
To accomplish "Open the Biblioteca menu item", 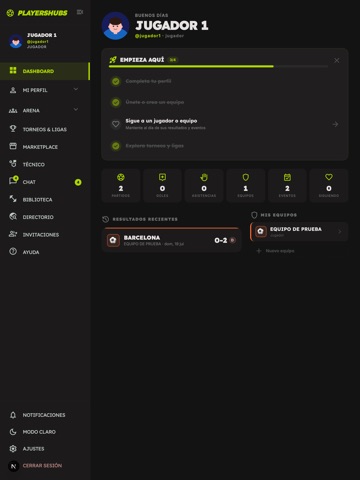I will pos(45,199).
